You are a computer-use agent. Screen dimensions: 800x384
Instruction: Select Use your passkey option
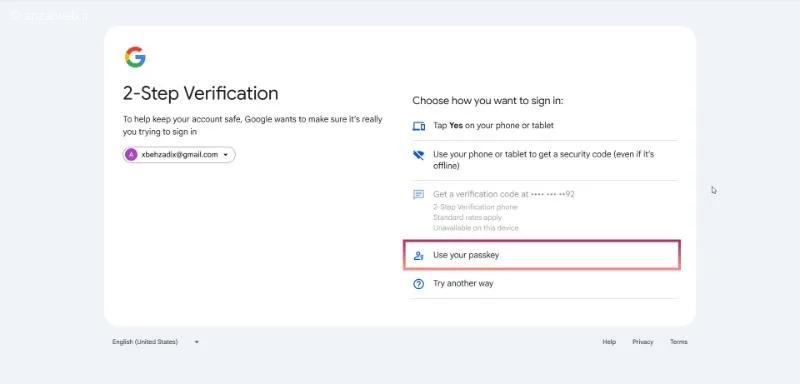tap(542, 255)
